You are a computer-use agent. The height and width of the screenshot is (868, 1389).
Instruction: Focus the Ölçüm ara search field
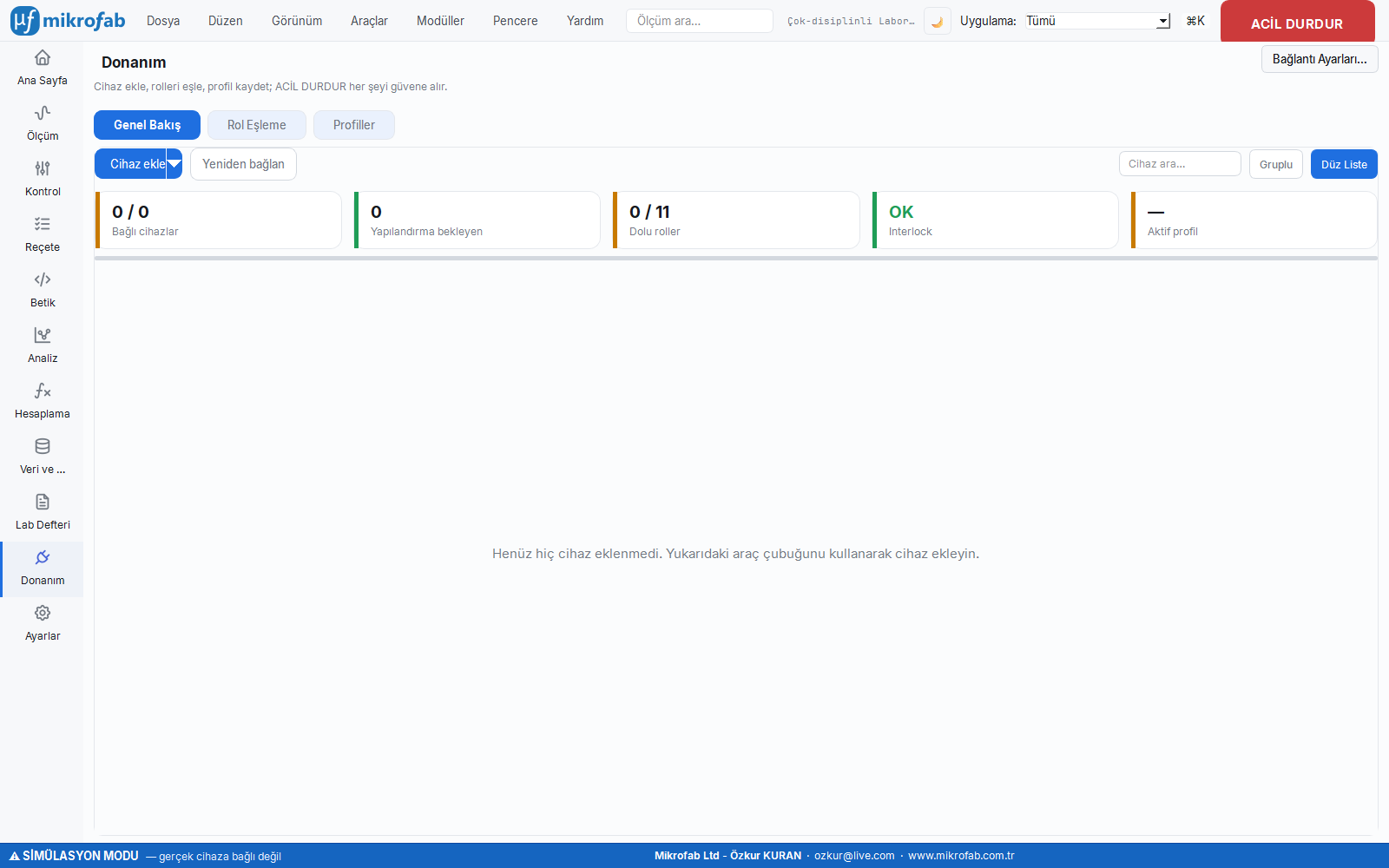(x=700, y=21)
